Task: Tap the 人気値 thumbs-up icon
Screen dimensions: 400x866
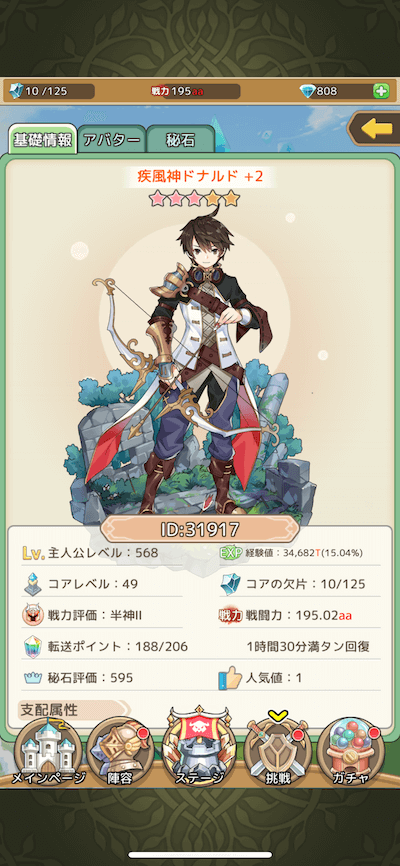Action: (230, 677)
